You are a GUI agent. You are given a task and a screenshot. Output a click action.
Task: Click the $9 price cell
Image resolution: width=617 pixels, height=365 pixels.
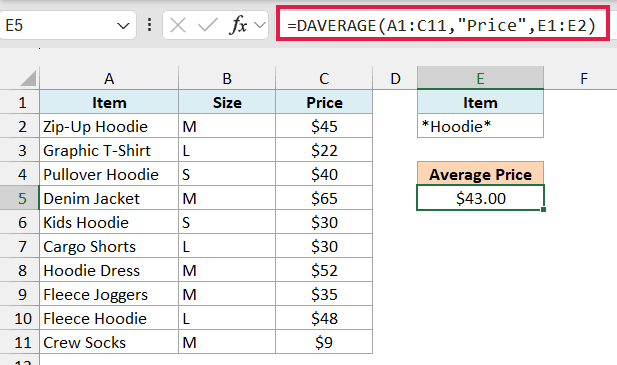tap(324, 342)
